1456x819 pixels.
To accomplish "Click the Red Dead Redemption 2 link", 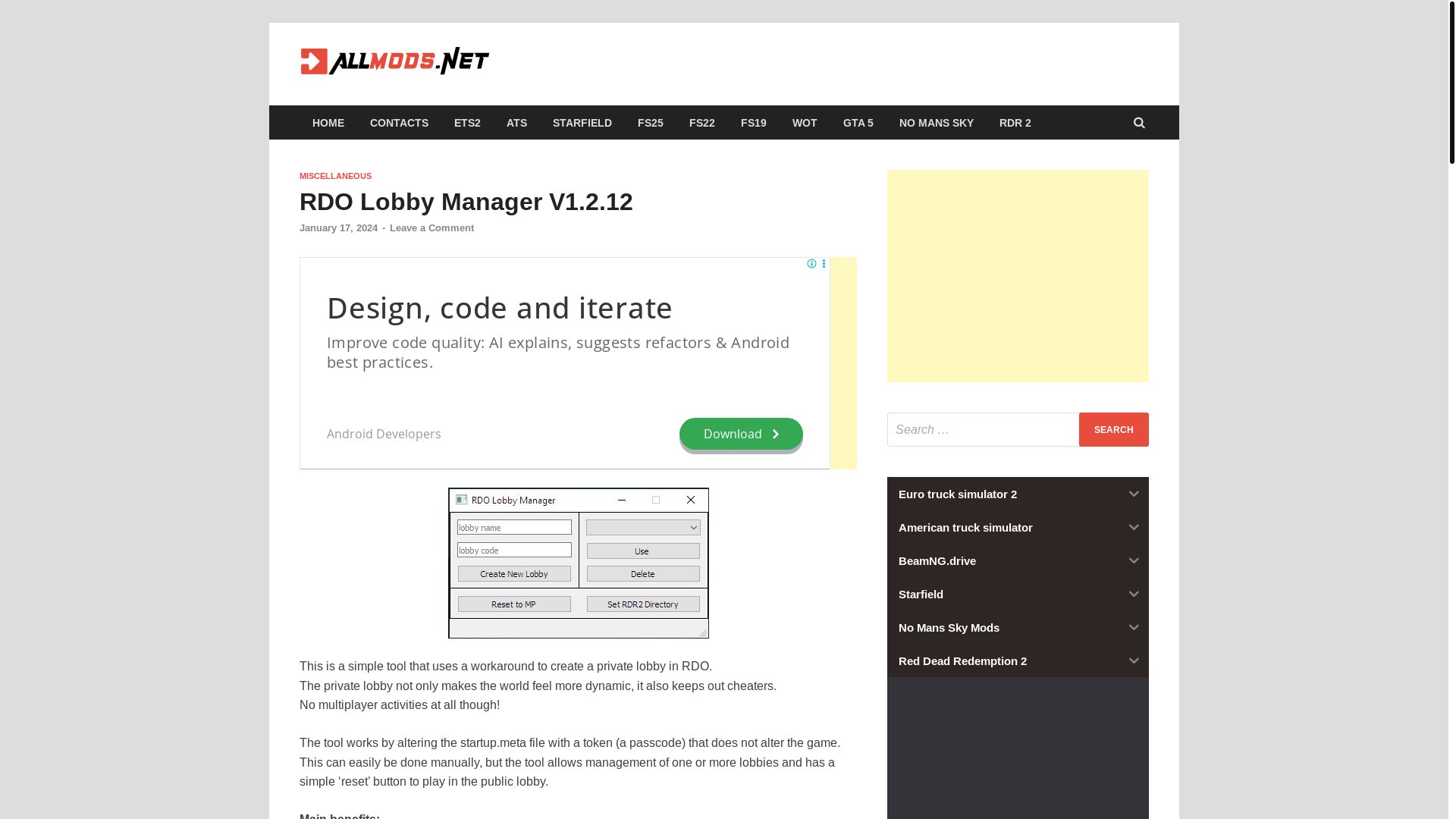I will [x=962, y=661].
